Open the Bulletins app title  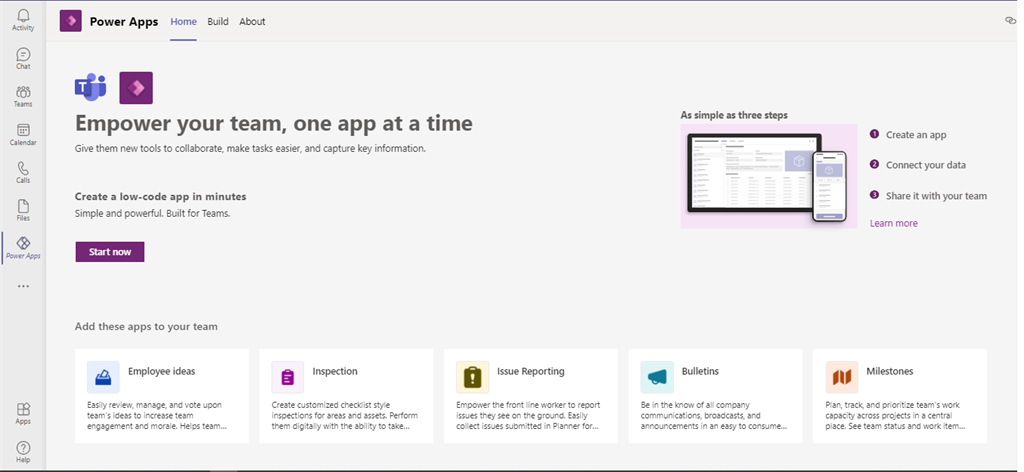700,371
